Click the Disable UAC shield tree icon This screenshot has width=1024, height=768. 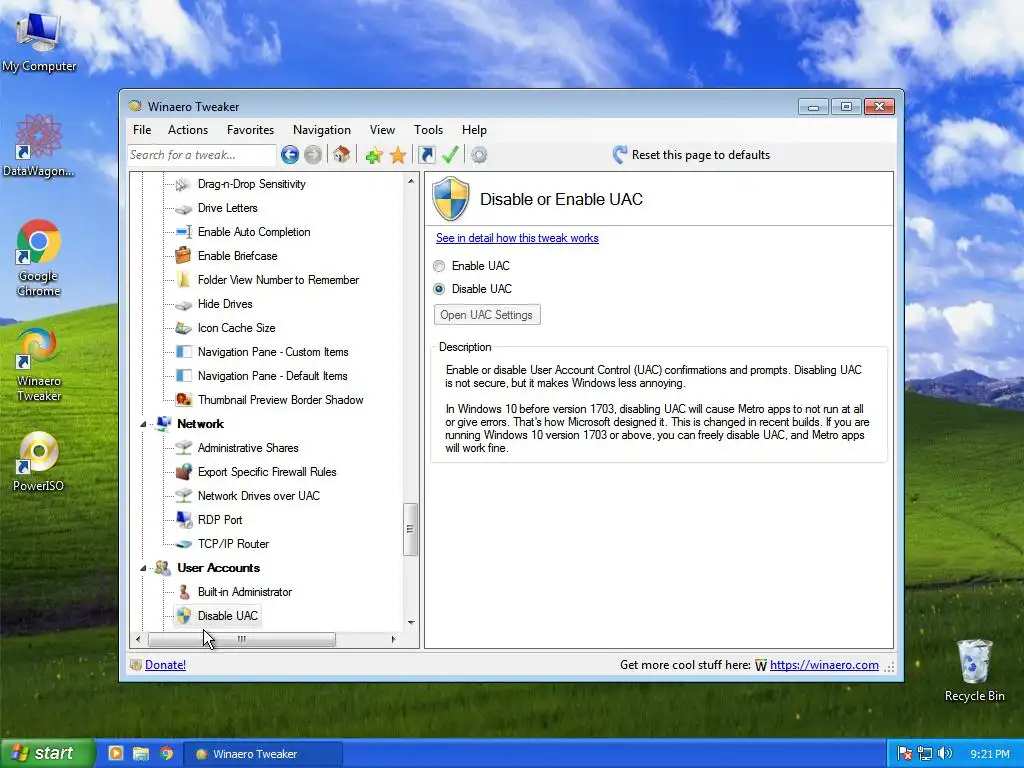tap(184, 616)
